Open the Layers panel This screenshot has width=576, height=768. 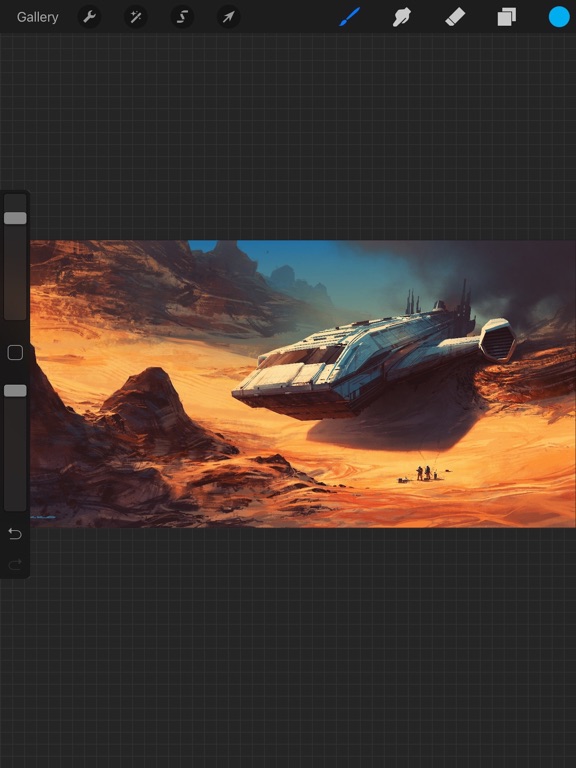point(506,17)
